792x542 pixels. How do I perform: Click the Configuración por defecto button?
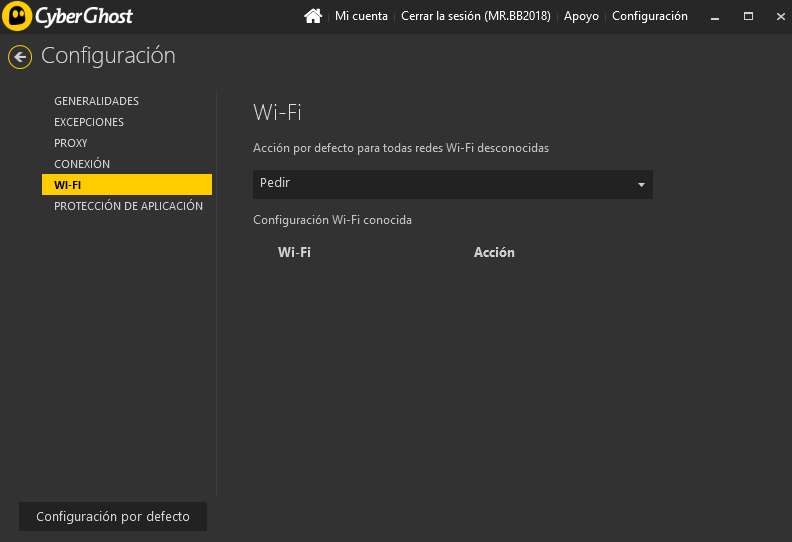[x=112, y=517]
